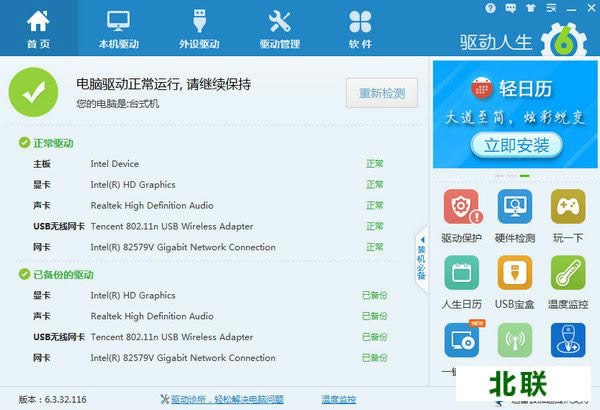
Task: Select USB无线网卡 Tencent adapter under 正常驱动
Action: pyautogui.click(x=209, y=226)
